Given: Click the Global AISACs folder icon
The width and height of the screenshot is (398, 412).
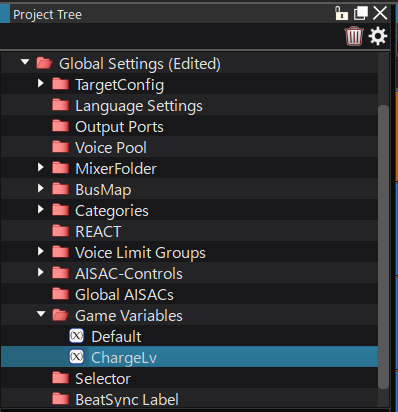Looking at the screenshot, I should [x=60, y=294].
